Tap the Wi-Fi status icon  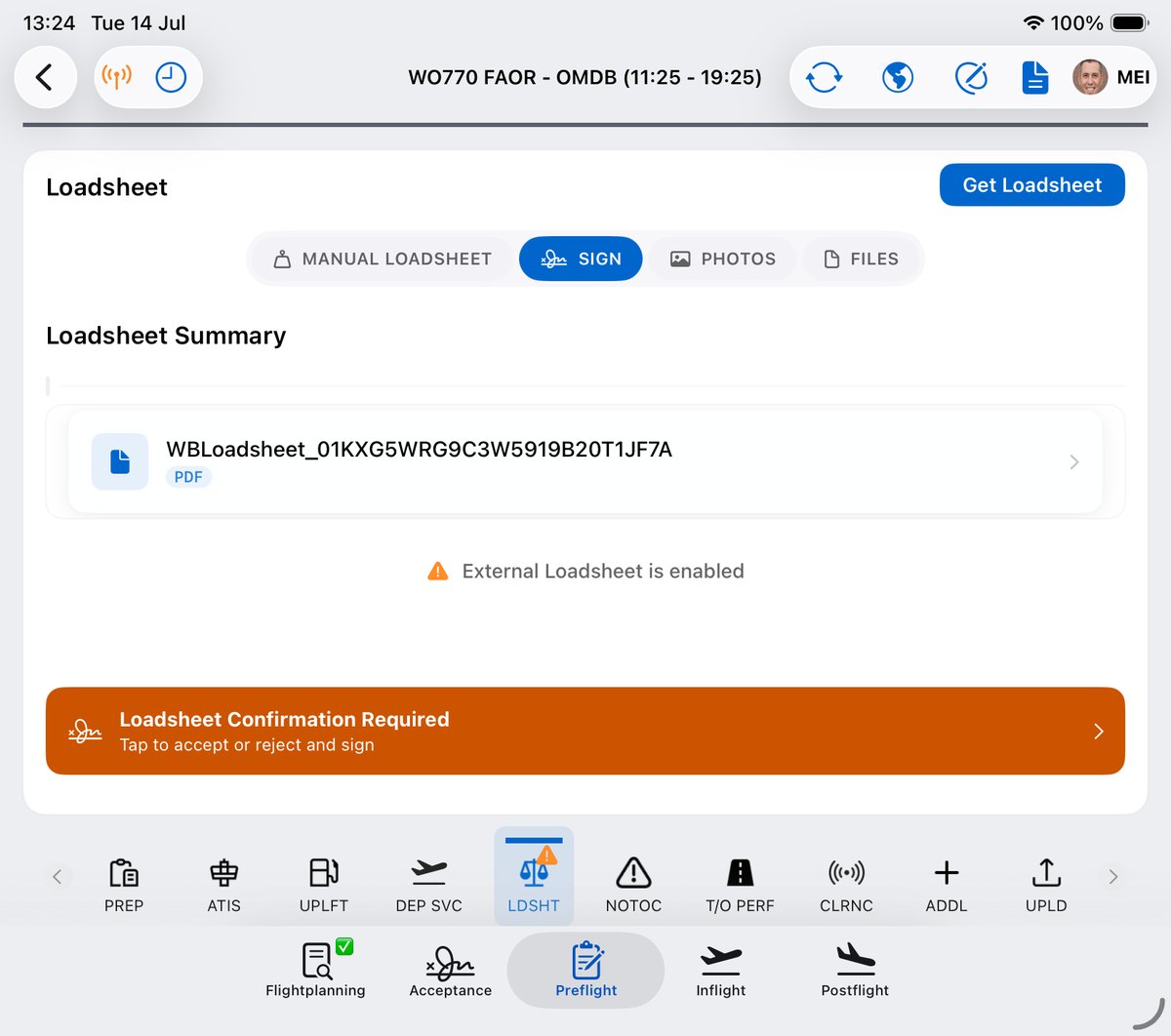[x=1033, y=22]
